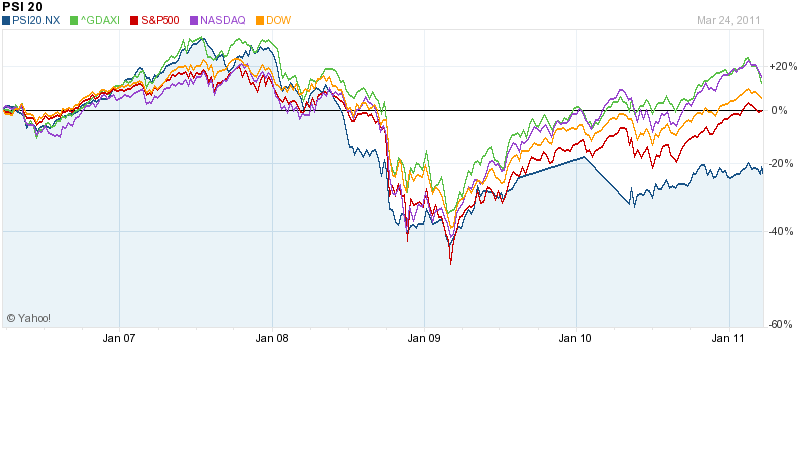Click the orange DOW legend color swatch
The width and height of the screenshot is (800, 475).
click(260, 21)
